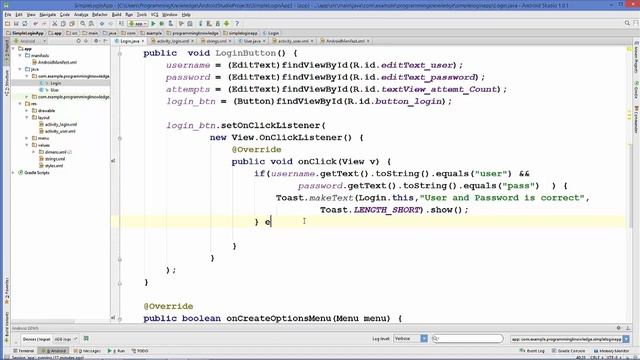
Task: Click the Copy toolbar icon
Action: (x=63, y=24)
